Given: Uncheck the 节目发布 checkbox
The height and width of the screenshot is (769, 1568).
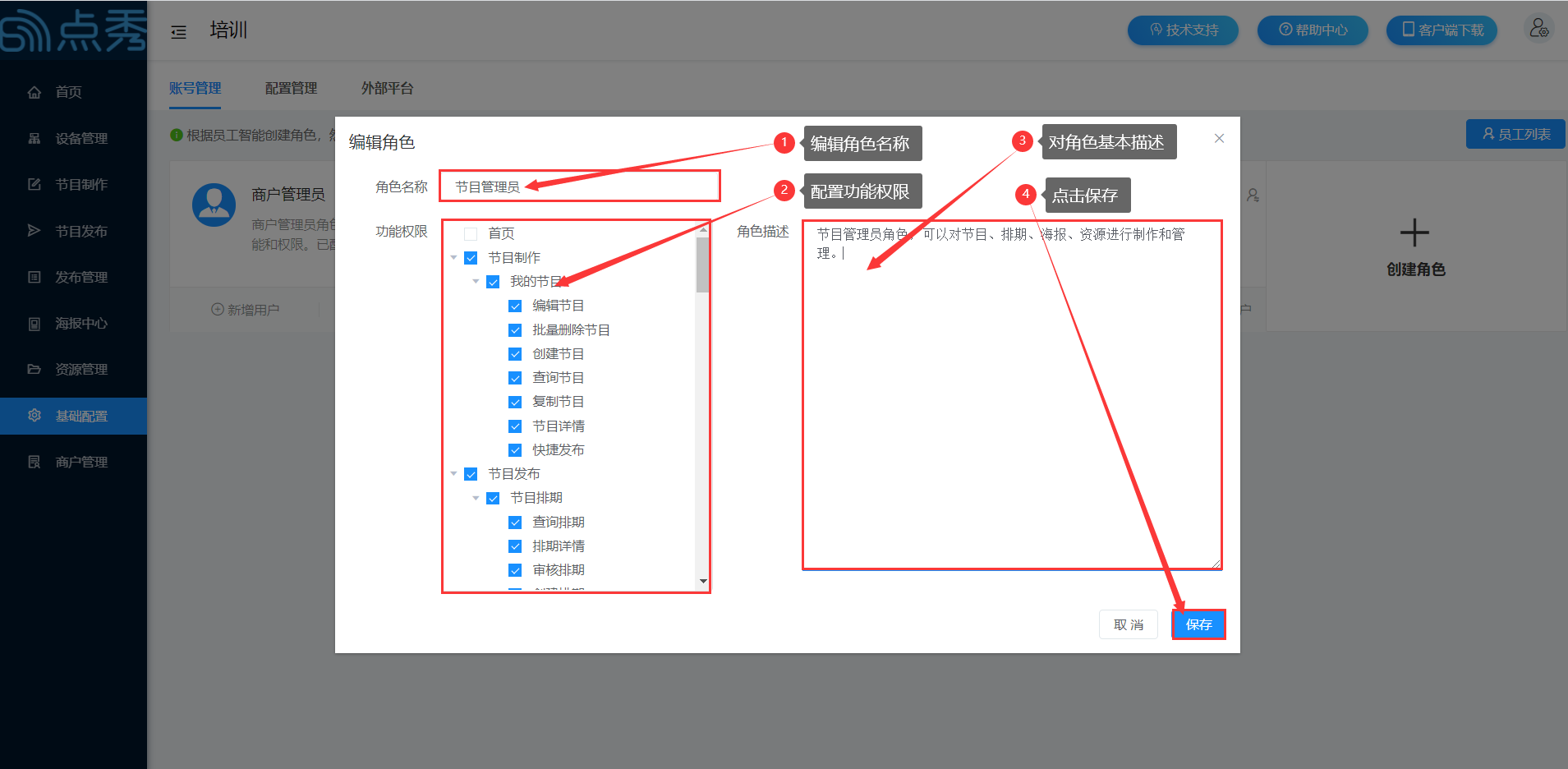Looking at the screenshot, I should 471,474.
